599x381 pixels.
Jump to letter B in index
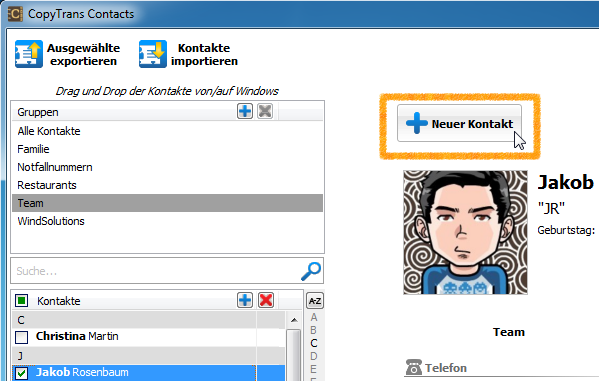pos(314,330)
